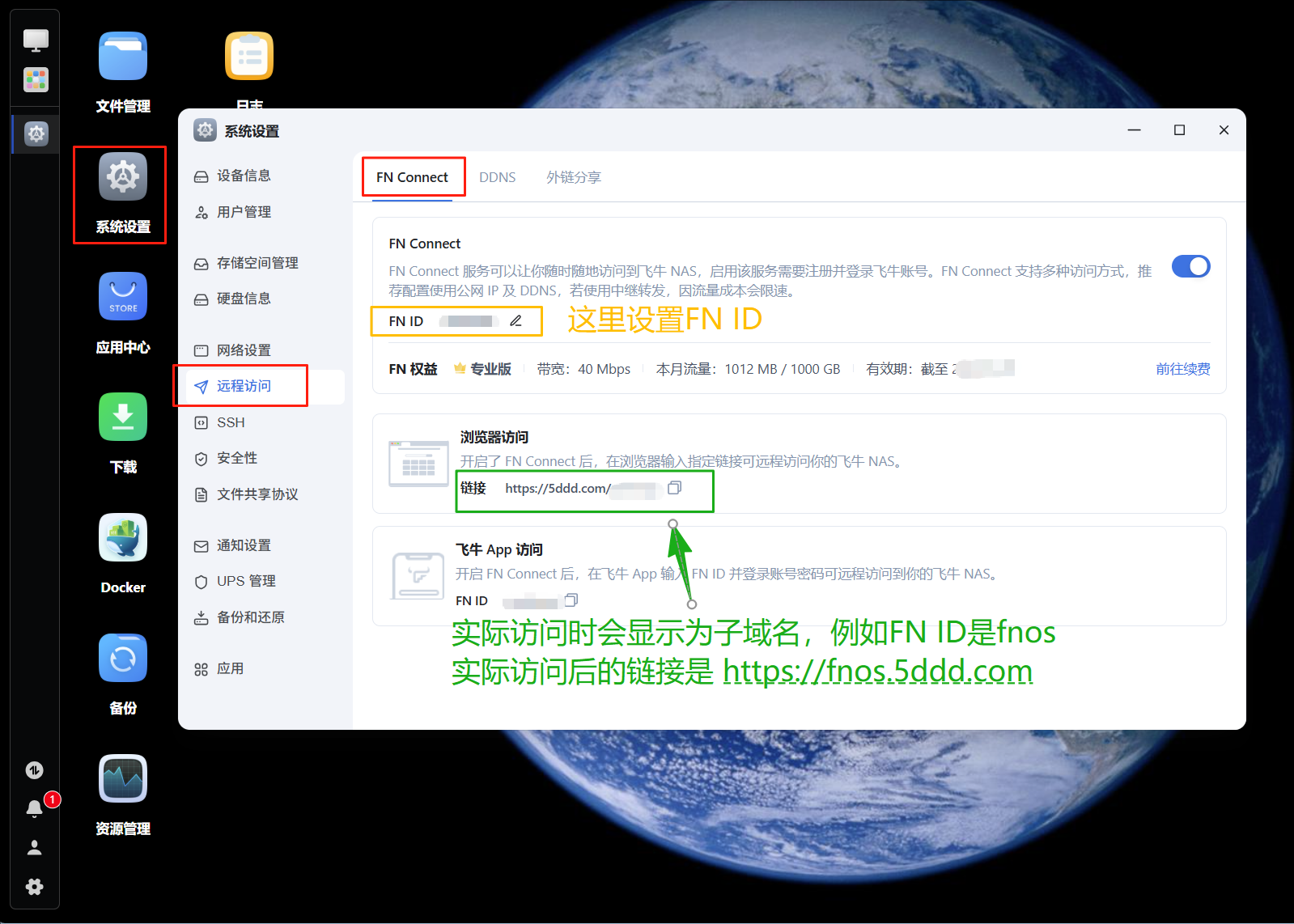Viewport: 1294px width, 924px height.
Task: Maximize the 系统设置 window
Action: 1179,130
